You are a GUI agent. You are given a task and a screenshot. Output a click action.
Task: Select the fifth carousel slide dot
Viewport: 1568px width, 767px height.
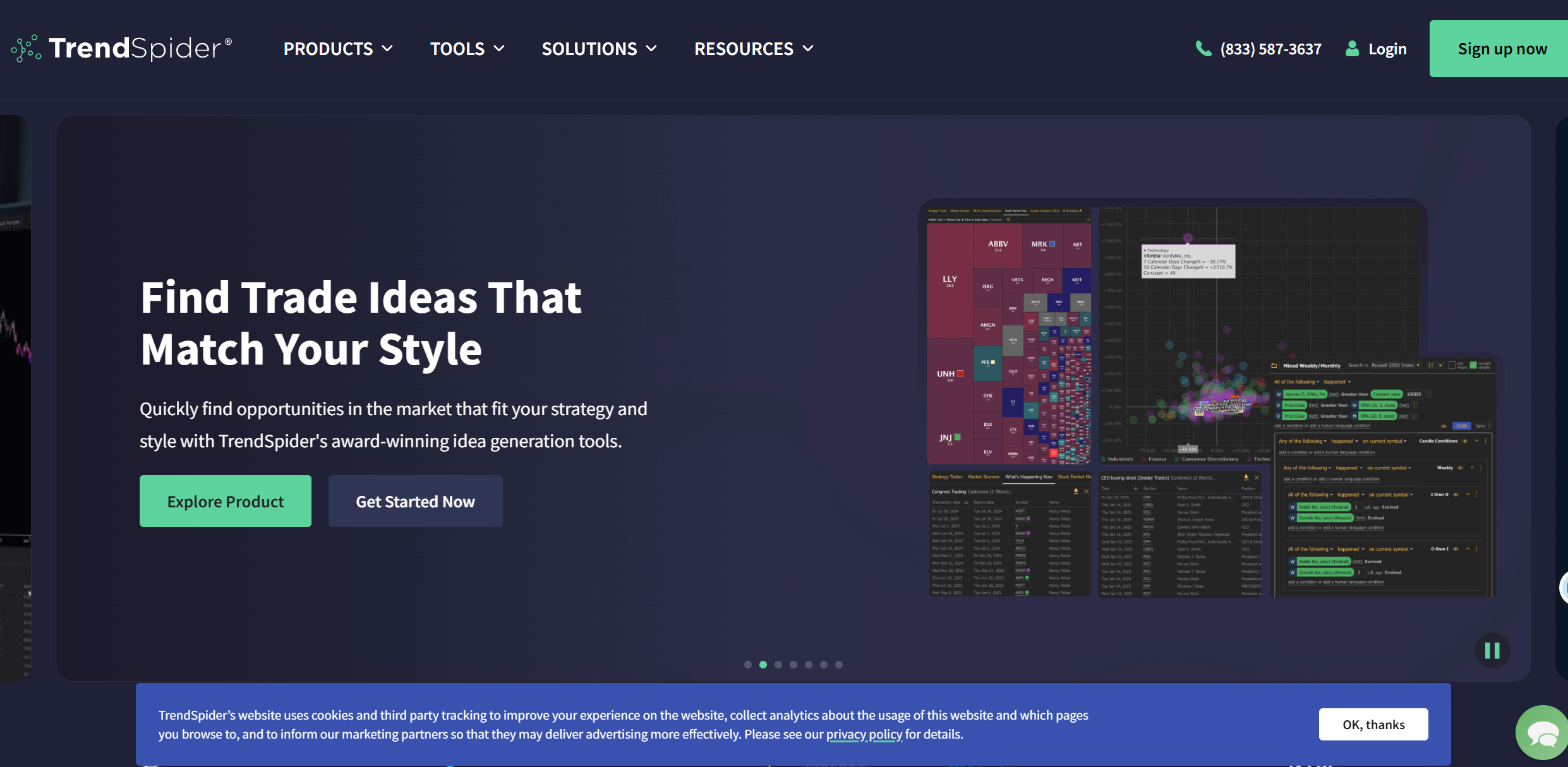click(809, 665)
